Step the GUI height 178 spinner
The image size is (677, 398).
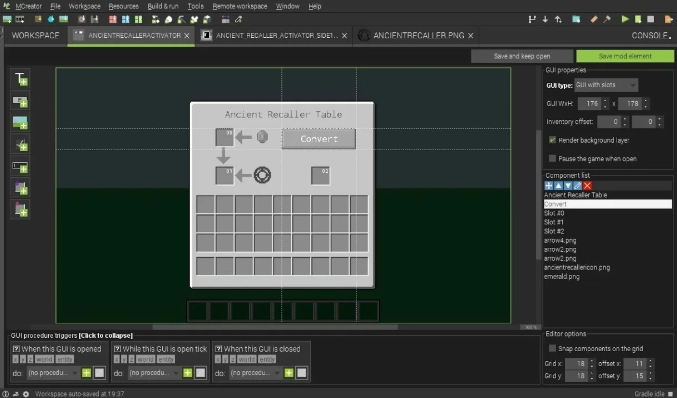point(645,104)
